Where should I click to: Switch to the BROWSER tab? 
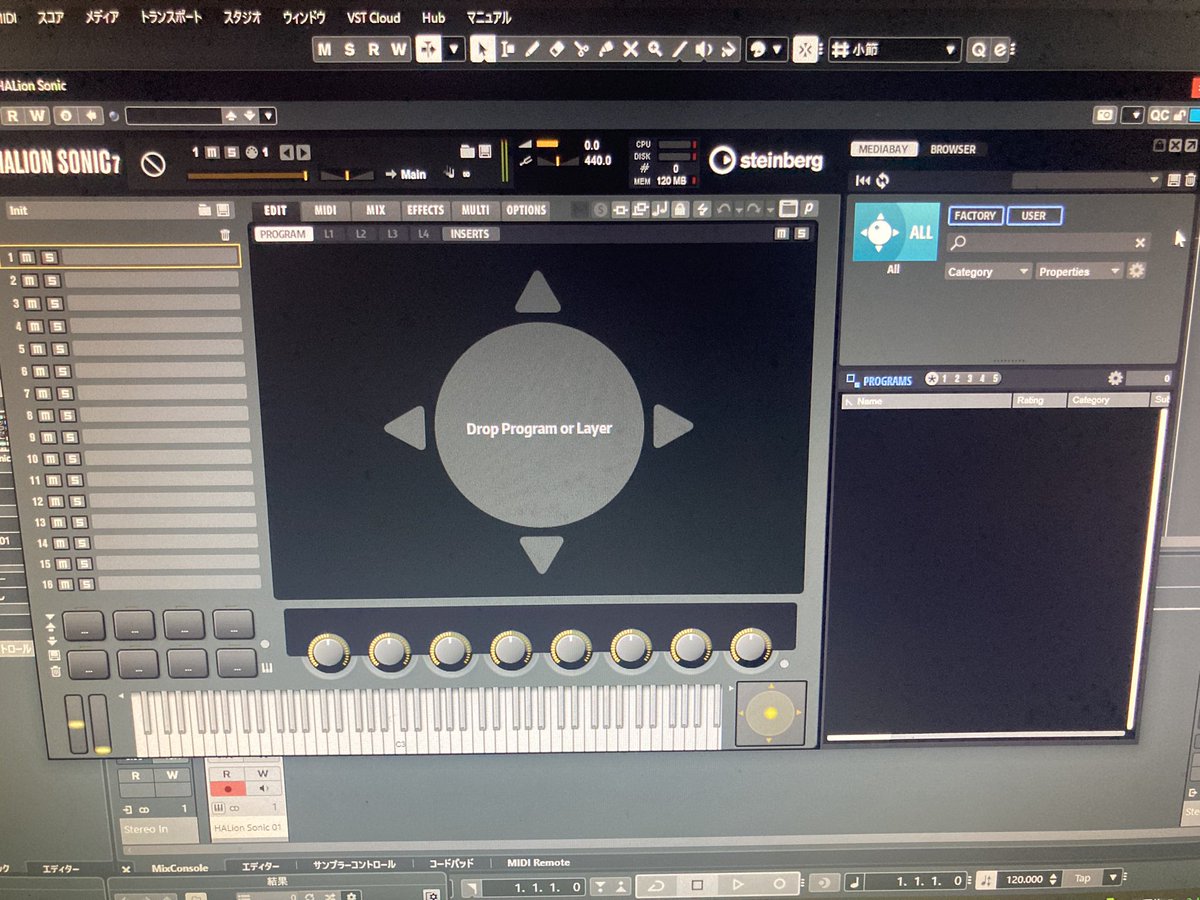(x=953, y=149)
